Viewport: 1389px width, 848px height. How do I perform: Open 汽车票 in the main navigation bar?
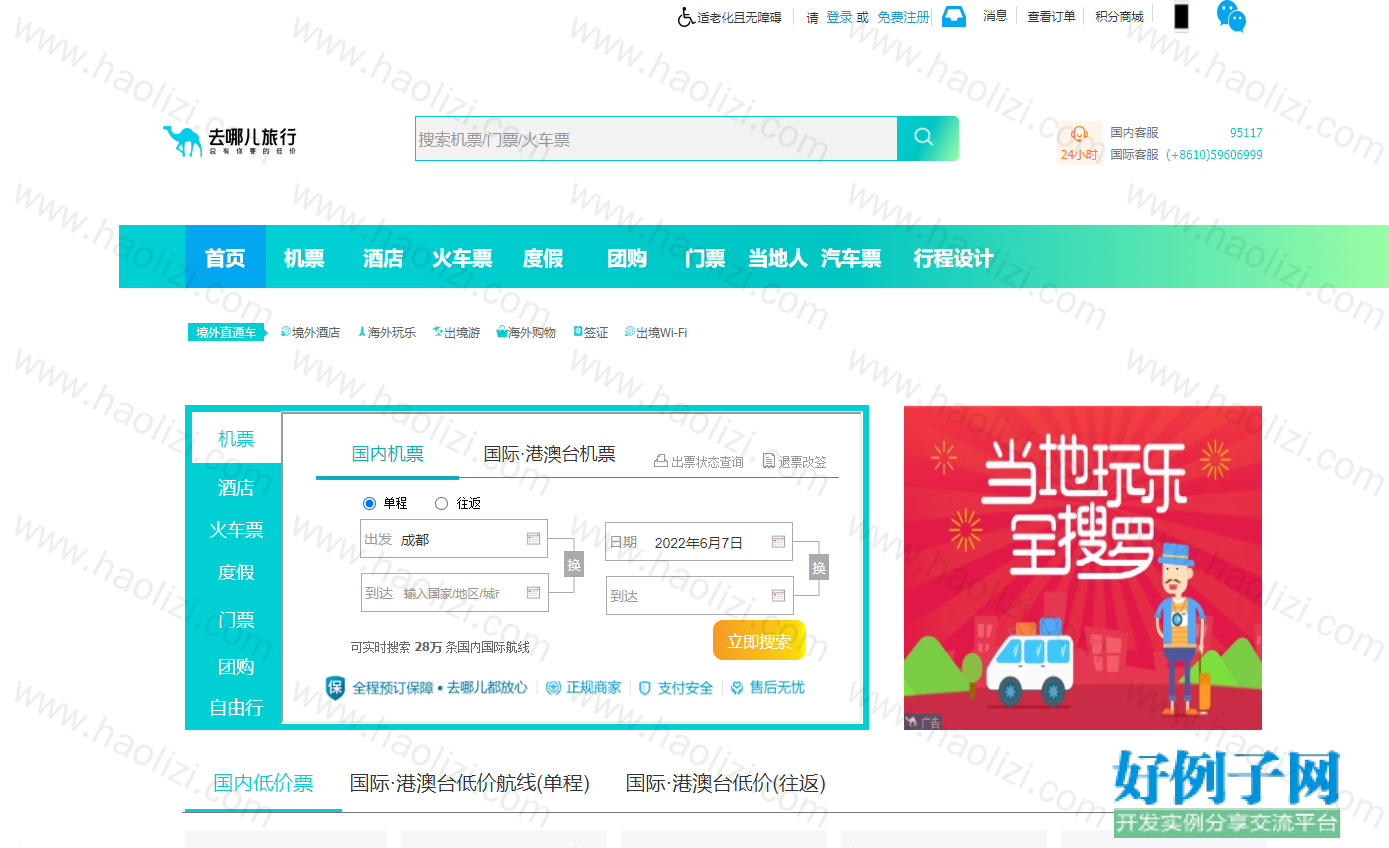(851, 258)
